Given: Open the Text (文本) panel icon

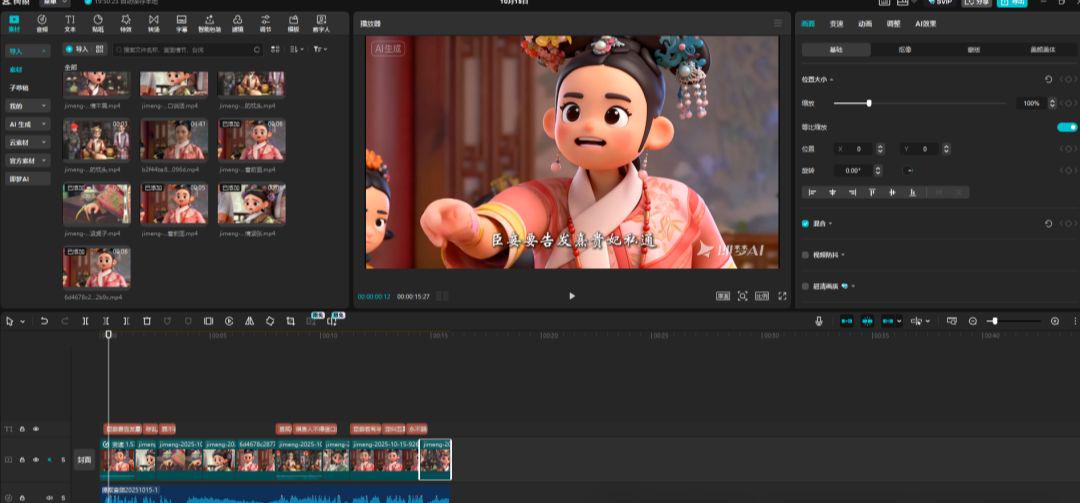Looking at the screenshot, I should [x=70, y=23].
